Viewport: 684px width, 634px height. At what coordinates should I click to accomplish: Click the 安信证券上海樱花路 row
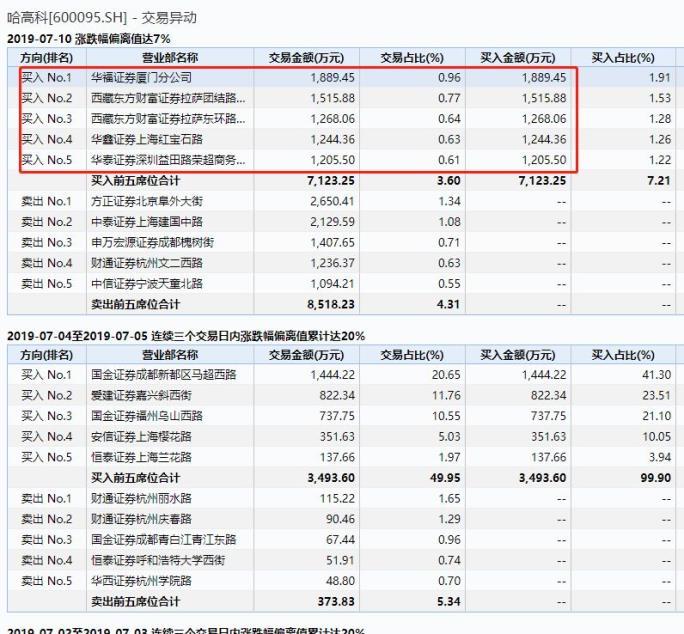point(141,436)
